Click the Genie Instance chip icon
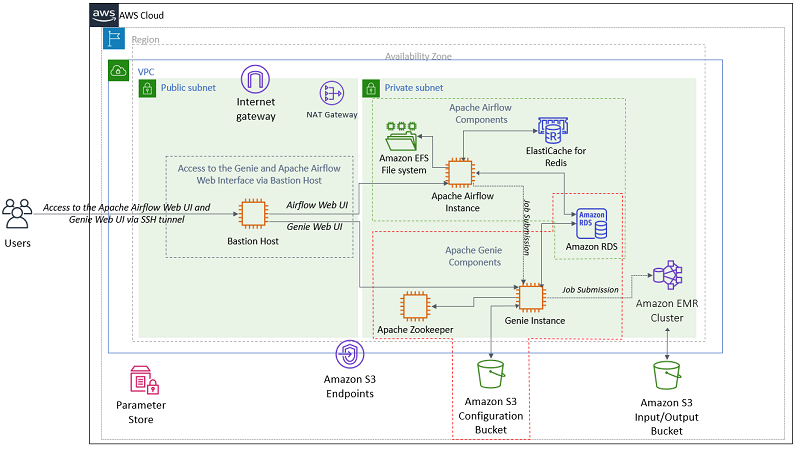Image resolution: width=800 pixels, height=449 pixels. tap(531, 297)
